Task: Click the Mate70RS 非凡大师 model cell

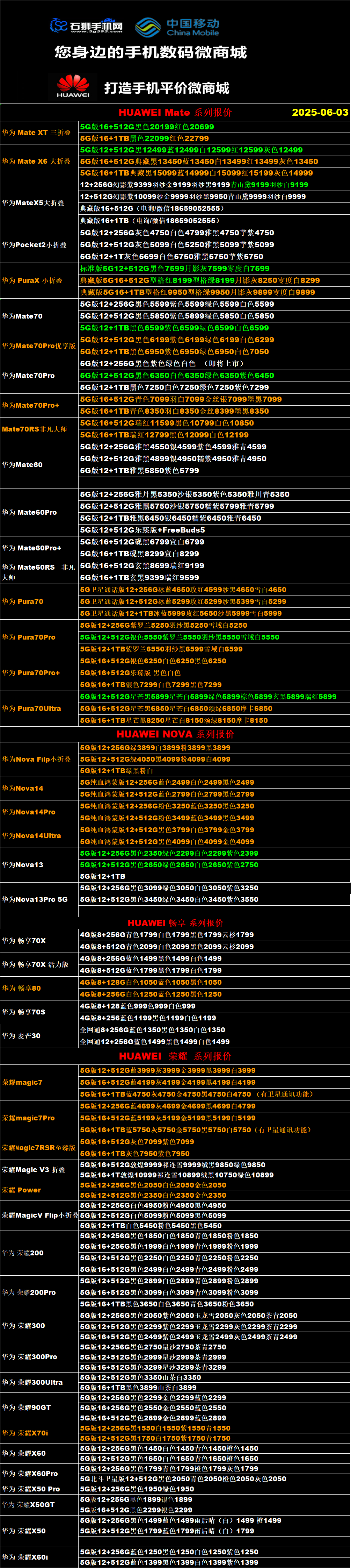Action: pyautogui.click(x=39, y=429)
